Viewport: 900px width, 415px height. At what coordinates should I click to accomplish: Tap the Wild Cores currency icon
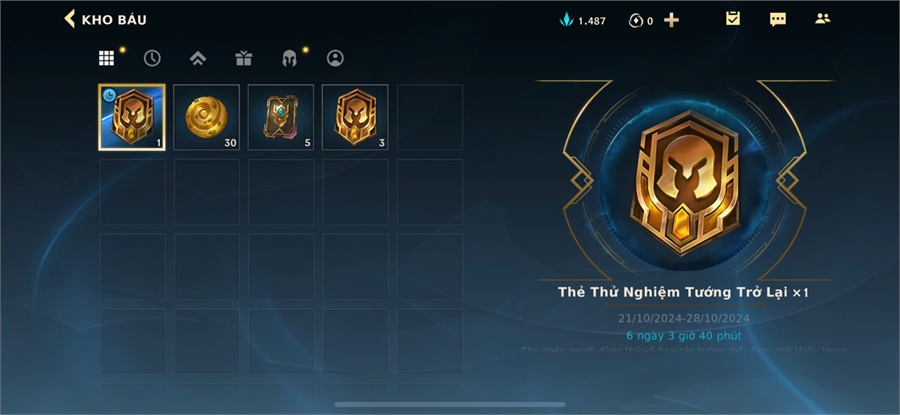(x=635, y=21)
